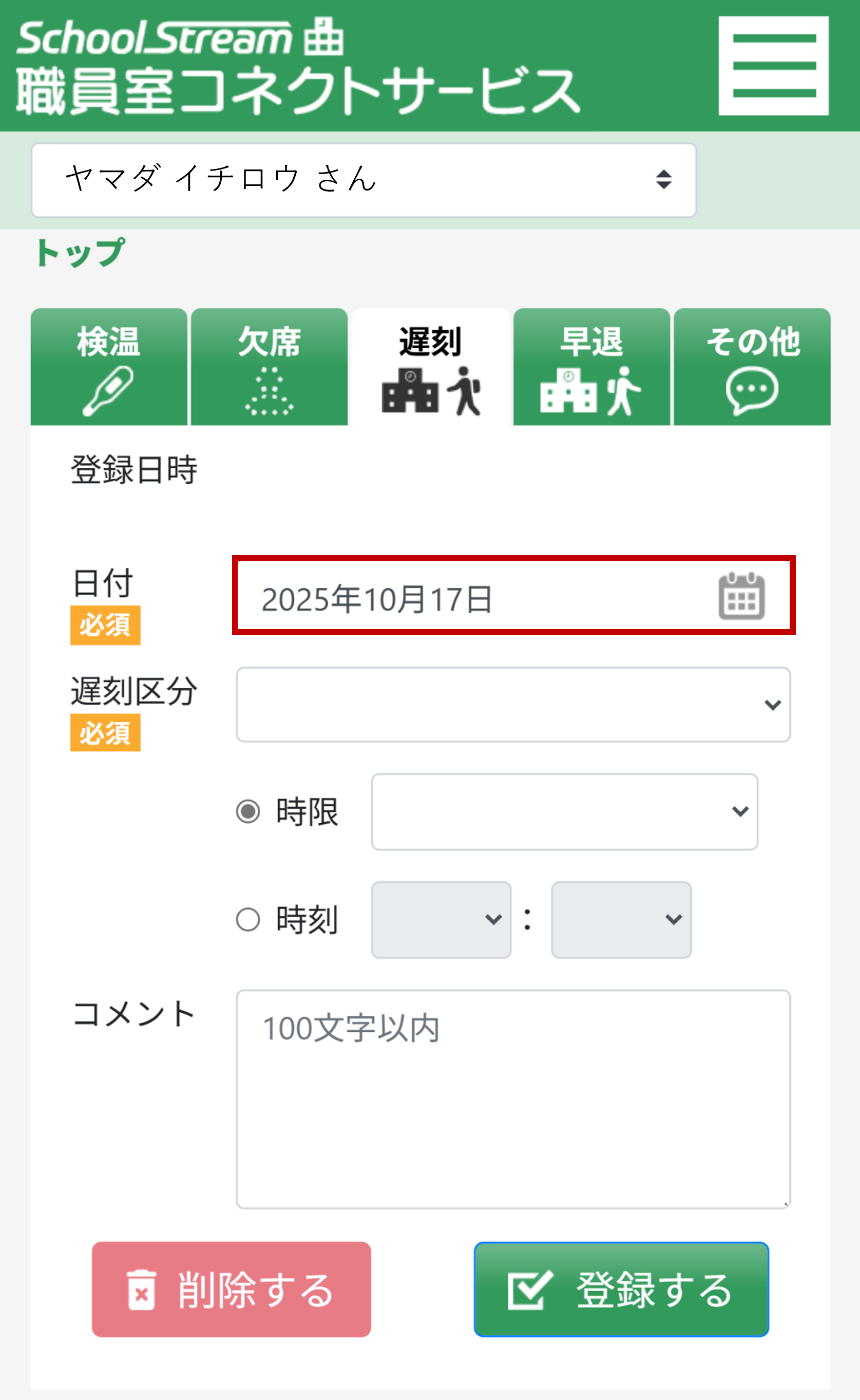Click the thermometer icon on the 検温 tab
Image resolution: width=860 pixels, height=1400 pixels.
[108, 391]
